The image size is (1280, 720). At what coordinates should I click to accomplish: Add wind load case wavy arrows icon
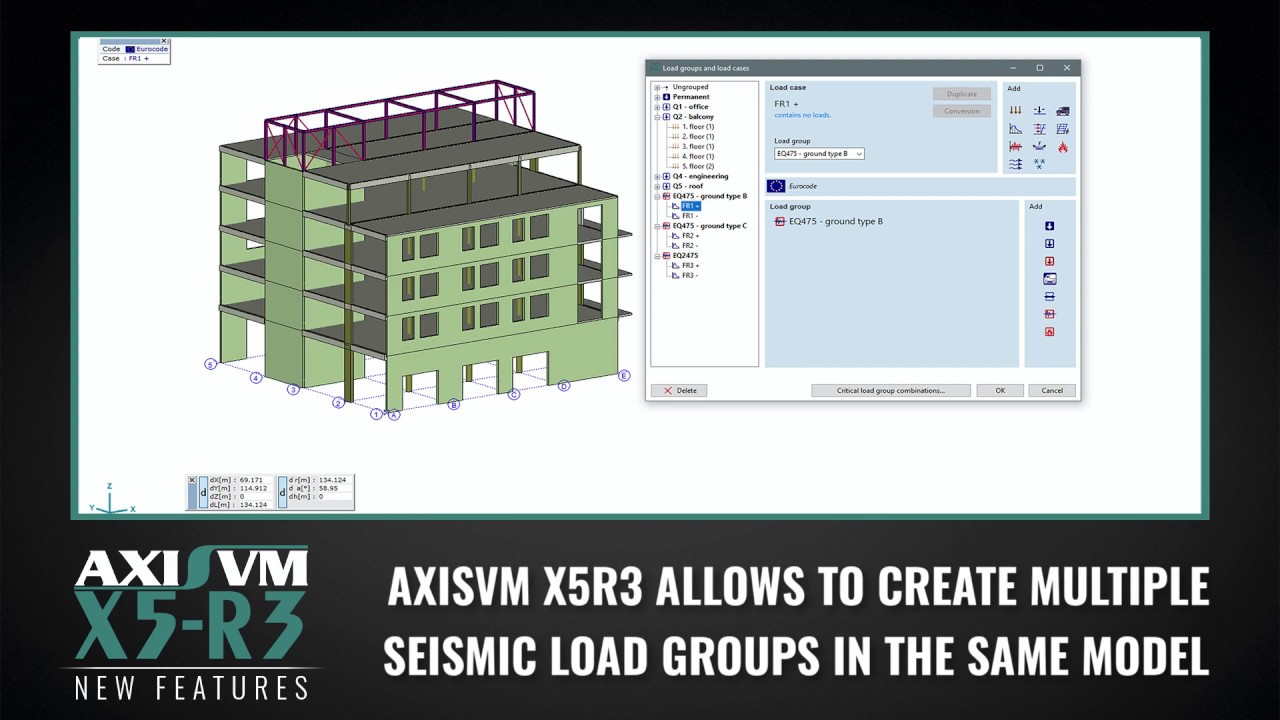coord(1015,164)
